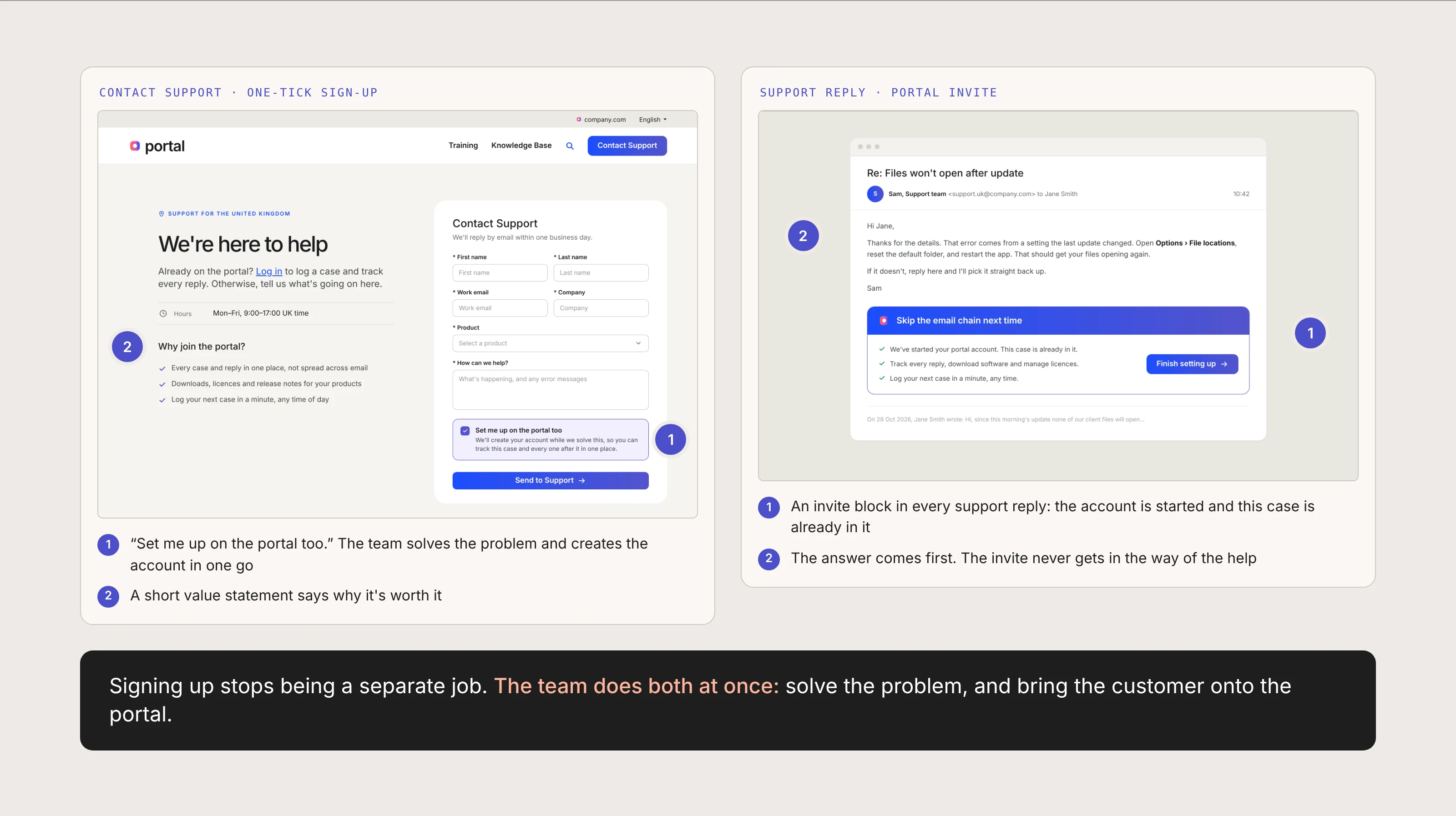Focus the Company field

point(601,308)
